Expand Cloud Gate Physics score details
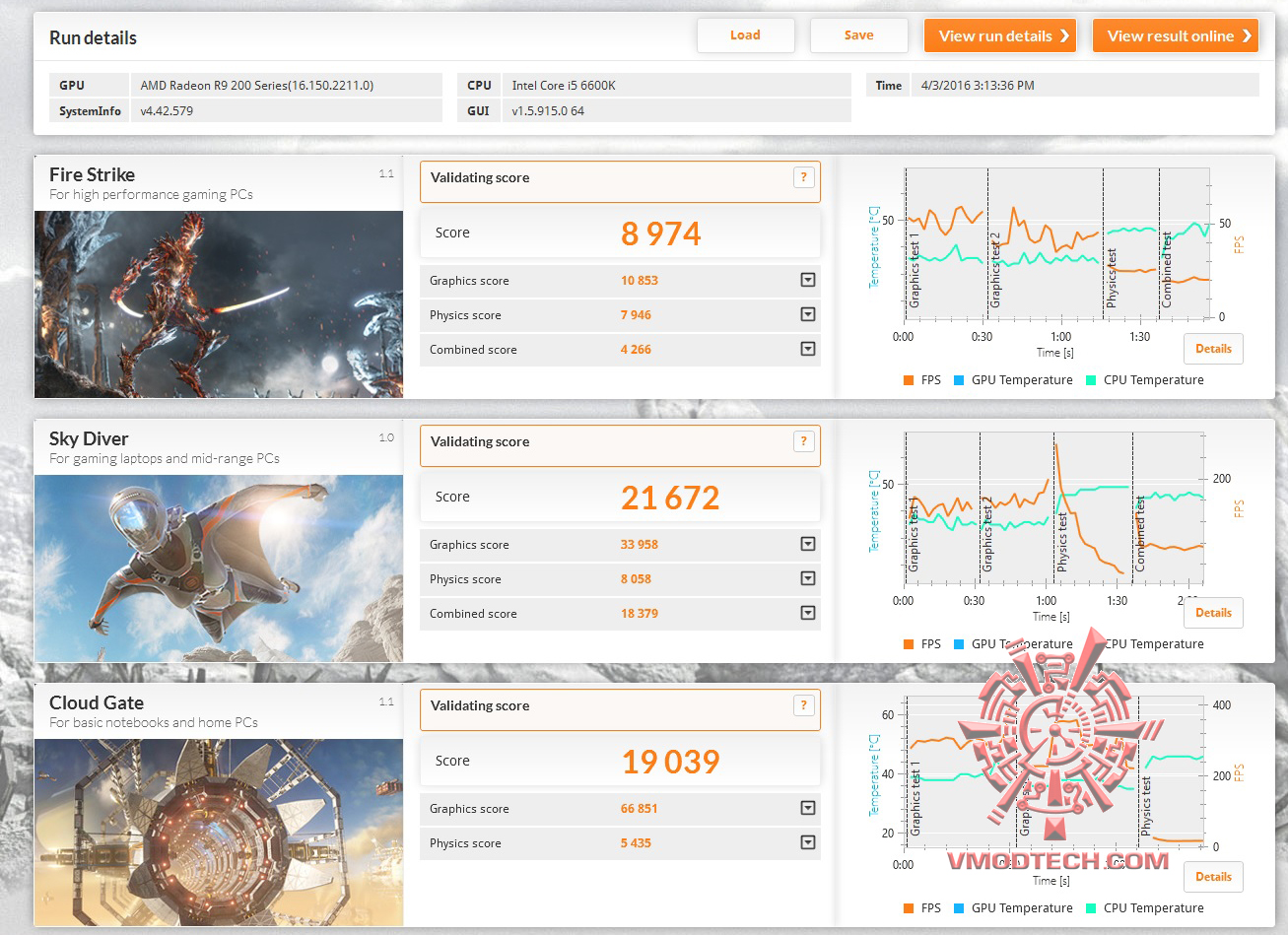 (x=808, y=843)
